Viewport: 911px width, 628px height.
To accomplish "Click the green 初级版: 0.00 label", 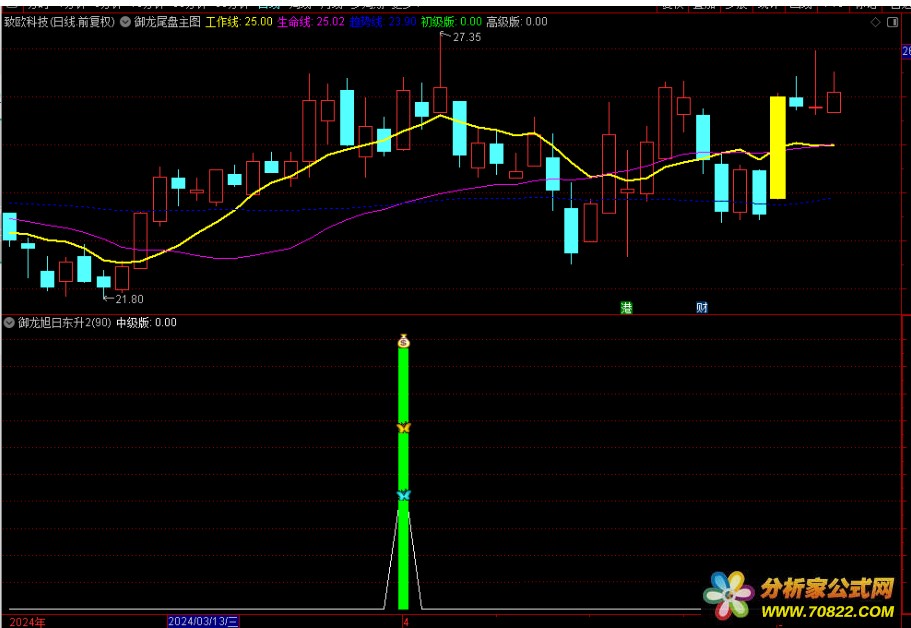I will click(451, 22).
